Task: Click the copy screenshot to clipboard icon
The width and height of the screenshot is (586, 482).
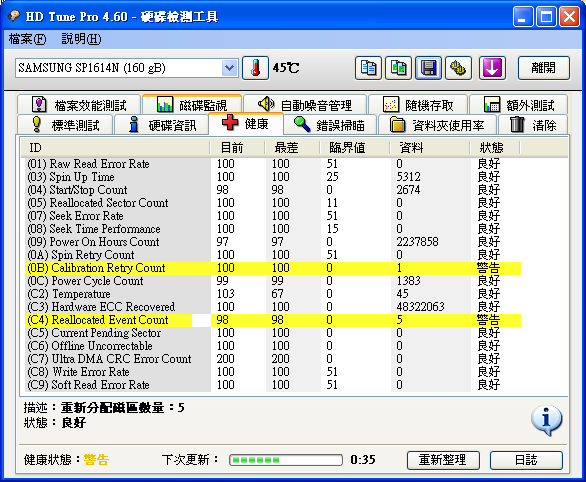Action: pos(398,68)
